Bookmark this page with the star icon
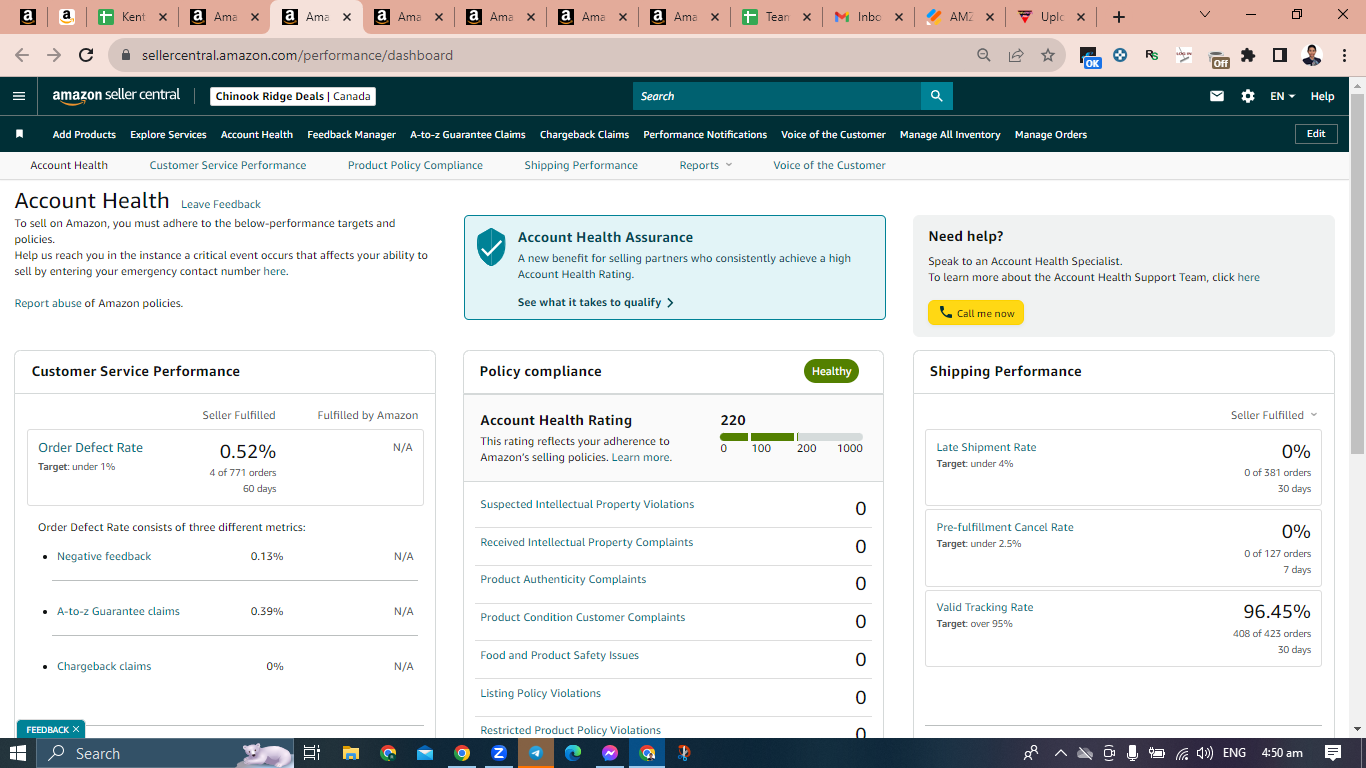The image size is (1366, 768). click(1047, 56)
